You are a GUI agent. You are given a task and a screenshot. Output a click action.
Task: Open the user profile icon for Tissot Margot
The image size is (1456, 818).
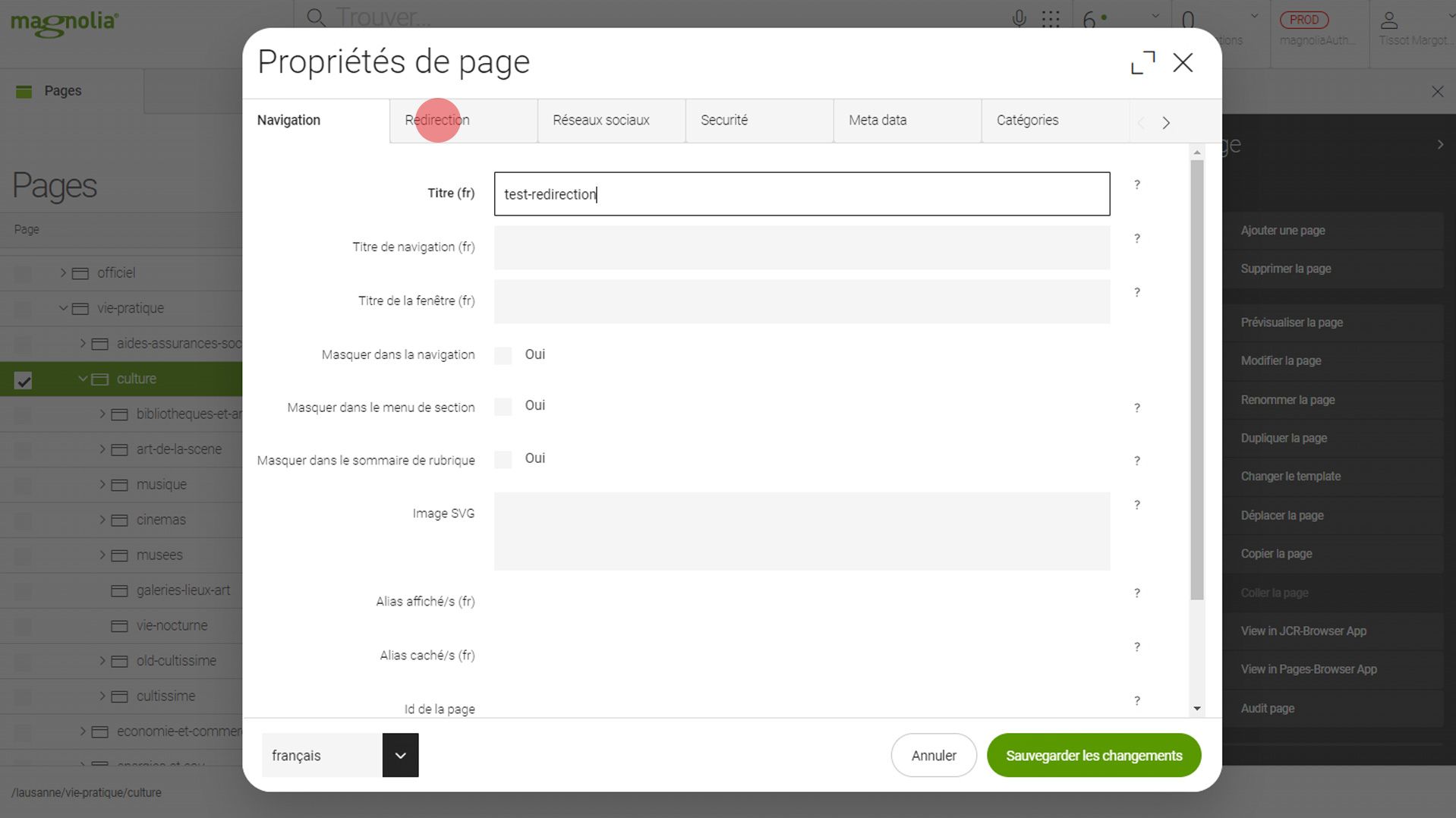tap(1389, 20)
